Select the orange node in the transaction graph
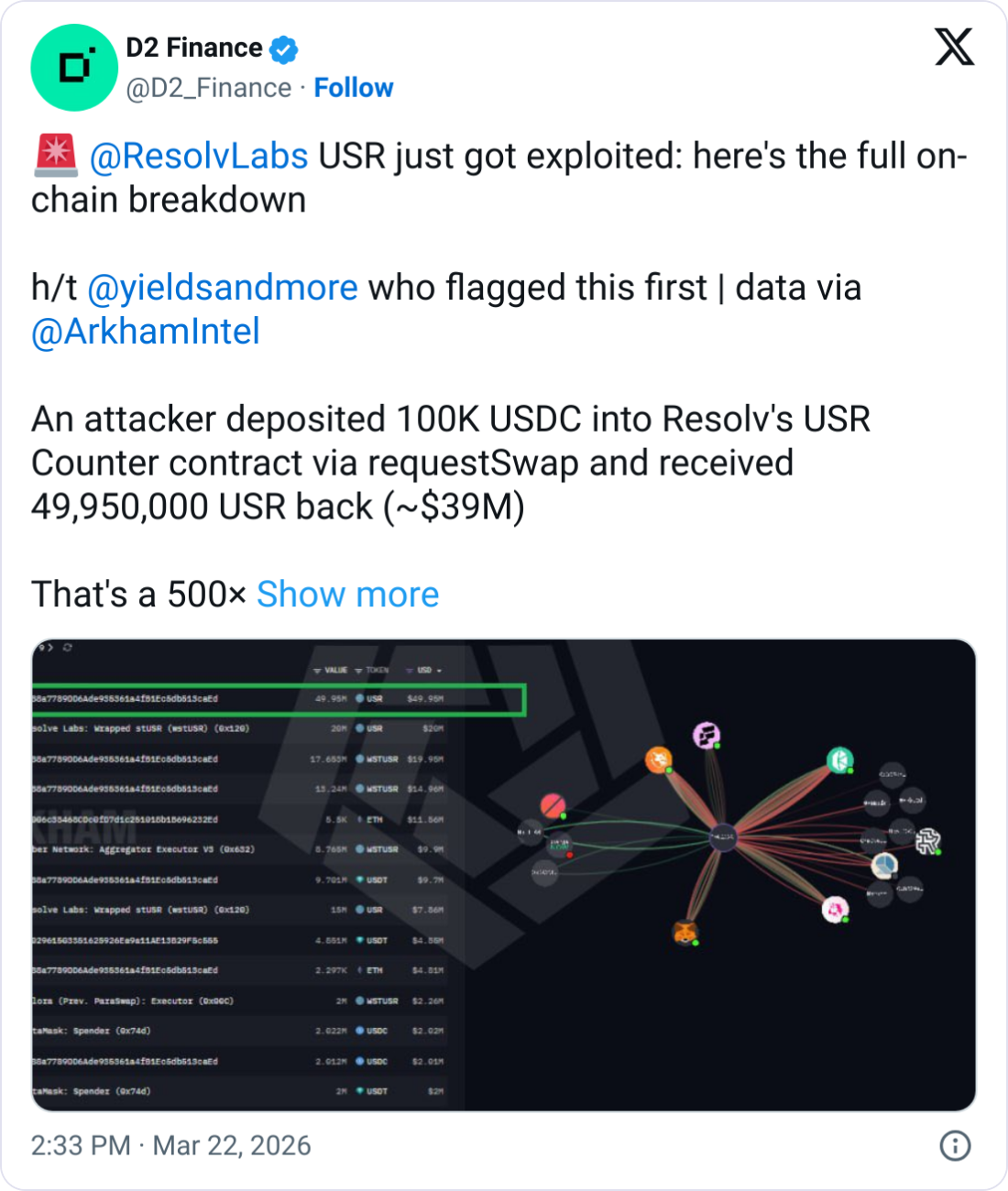Image resolution: width=1008 pixels, height=1191 pixels. pyautogui.click(x=658, y=758)
